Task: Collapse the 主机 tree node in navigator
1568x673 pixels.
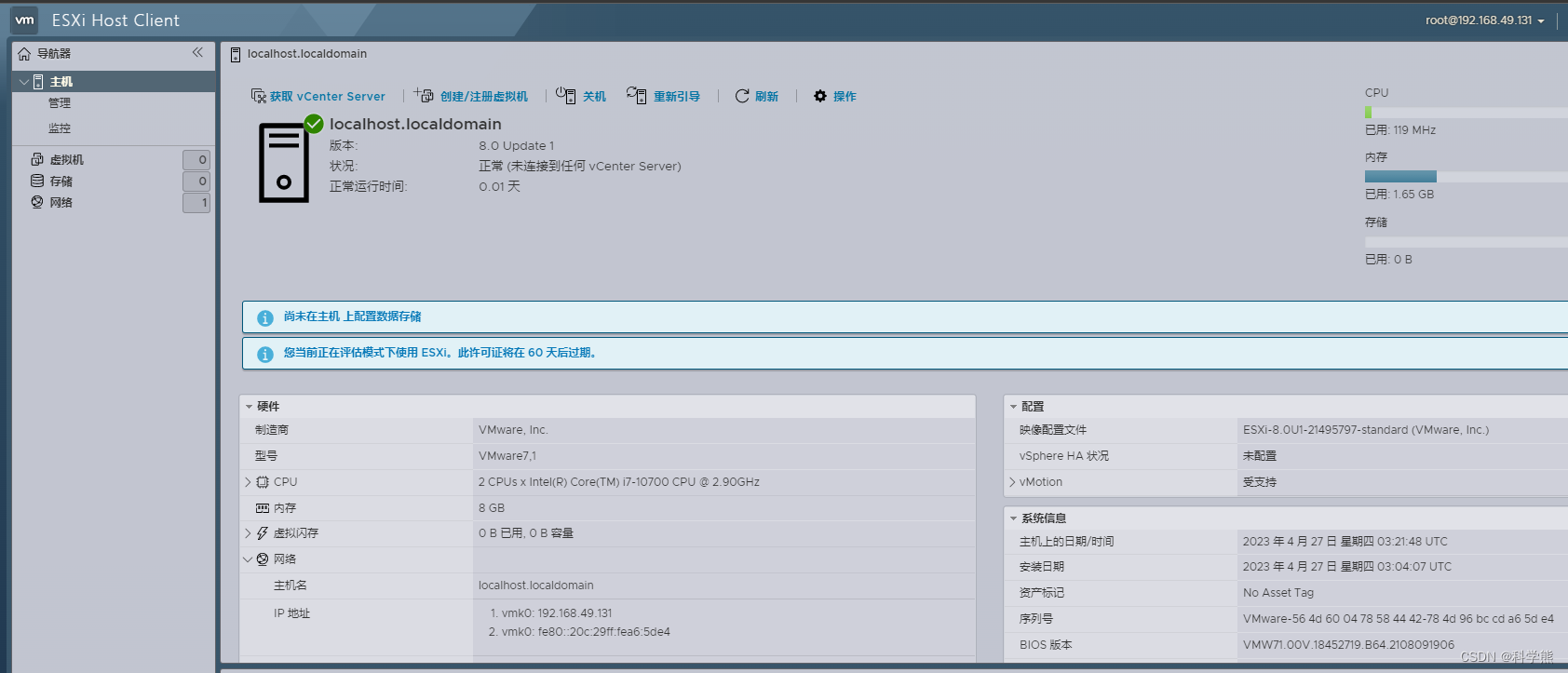Action: pyautogui.click(x=23, y=82)
